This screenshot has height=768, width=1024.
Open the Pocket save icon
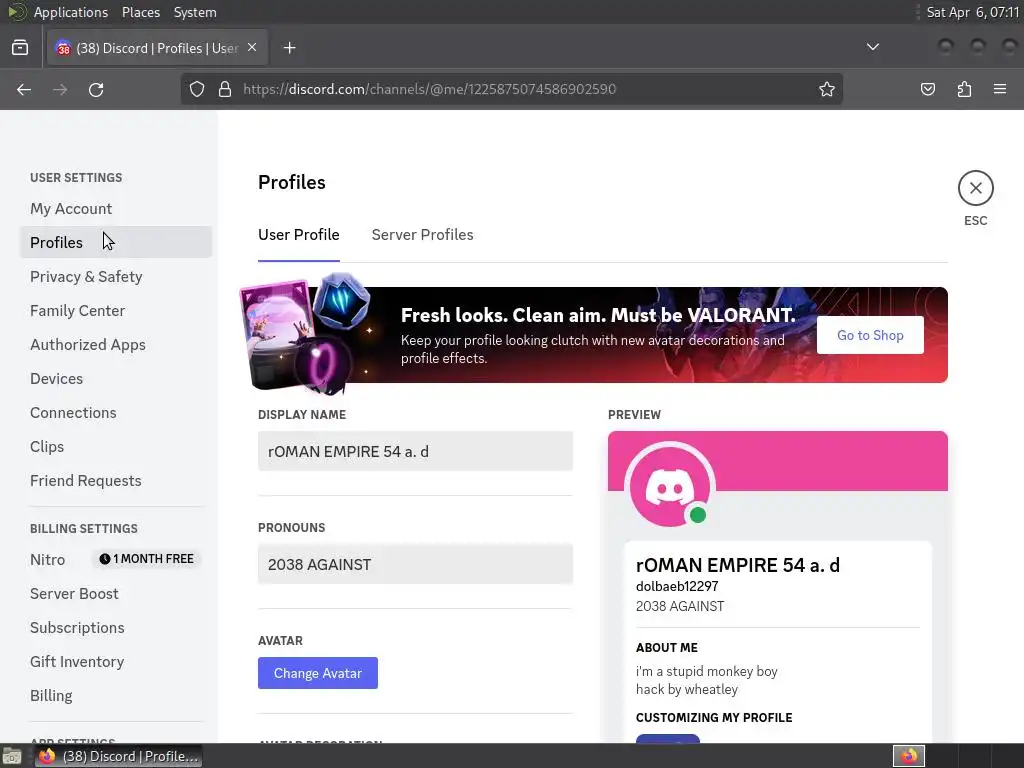click(928, 89)
